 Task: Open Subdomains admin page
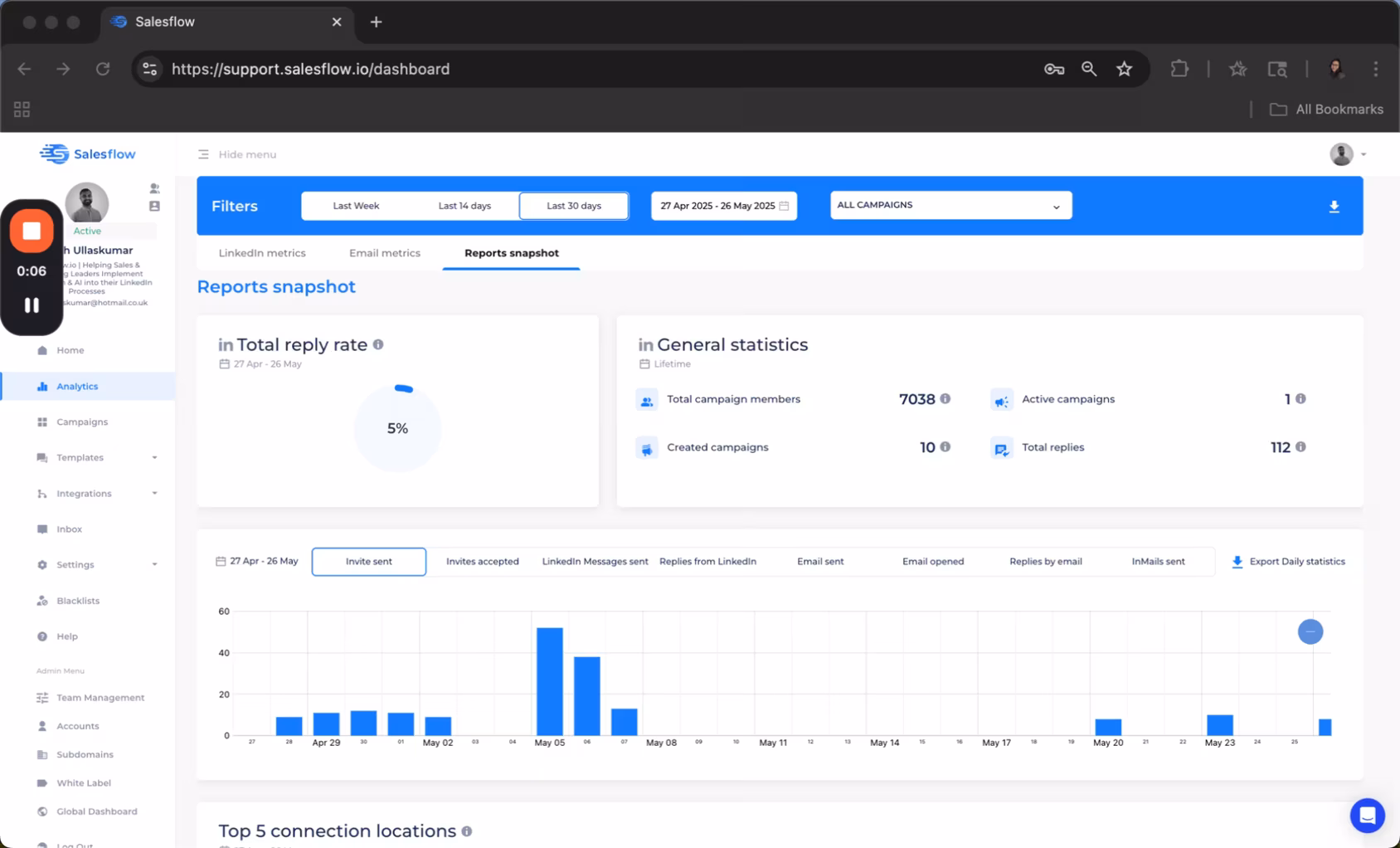[85, 754]
